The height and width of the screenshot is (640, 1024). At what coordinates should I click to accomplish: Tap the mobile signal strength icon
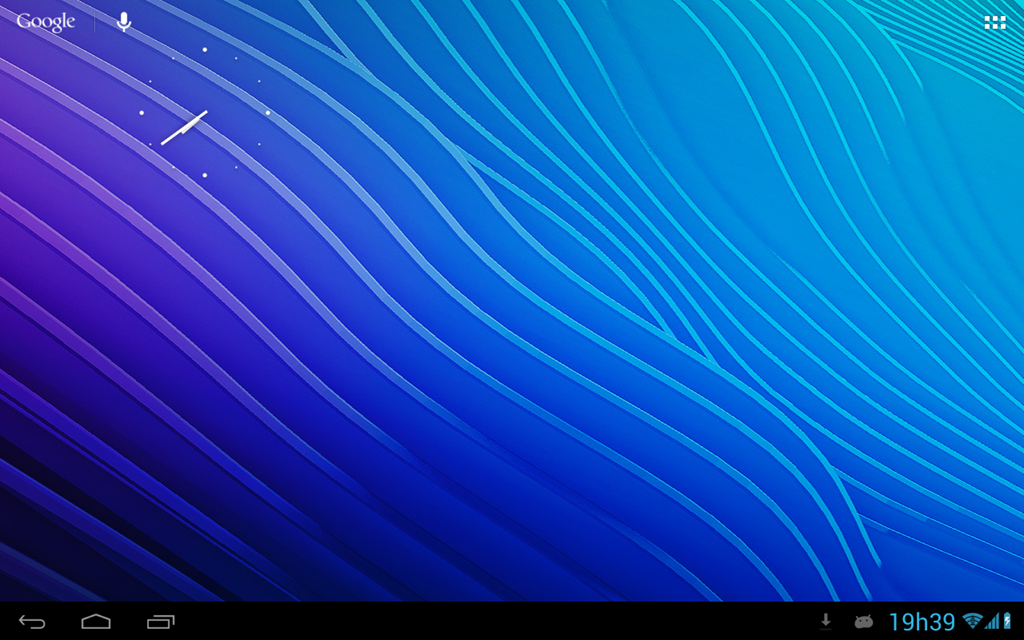[992, 621]
